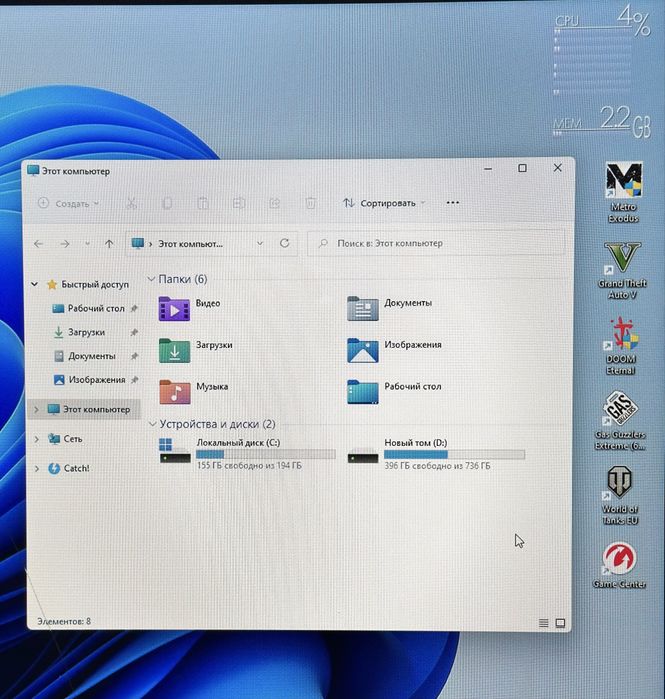Open the Создать new item menu
Viewport: 665px width, 699px height.
tap(68, 204)
